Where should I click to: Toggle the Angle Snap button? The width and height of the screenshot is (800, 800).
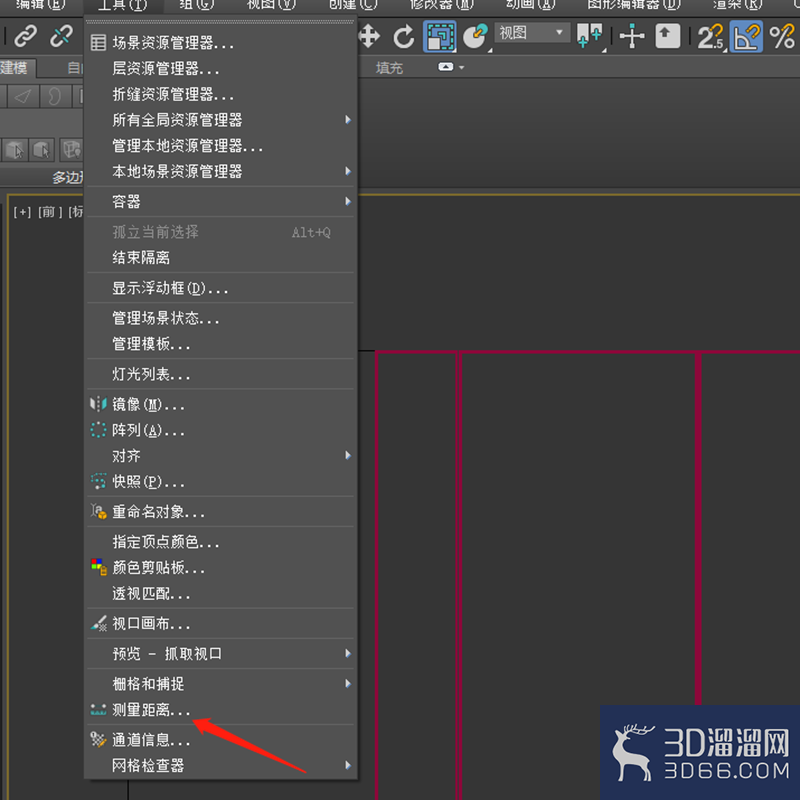[746, 36]
